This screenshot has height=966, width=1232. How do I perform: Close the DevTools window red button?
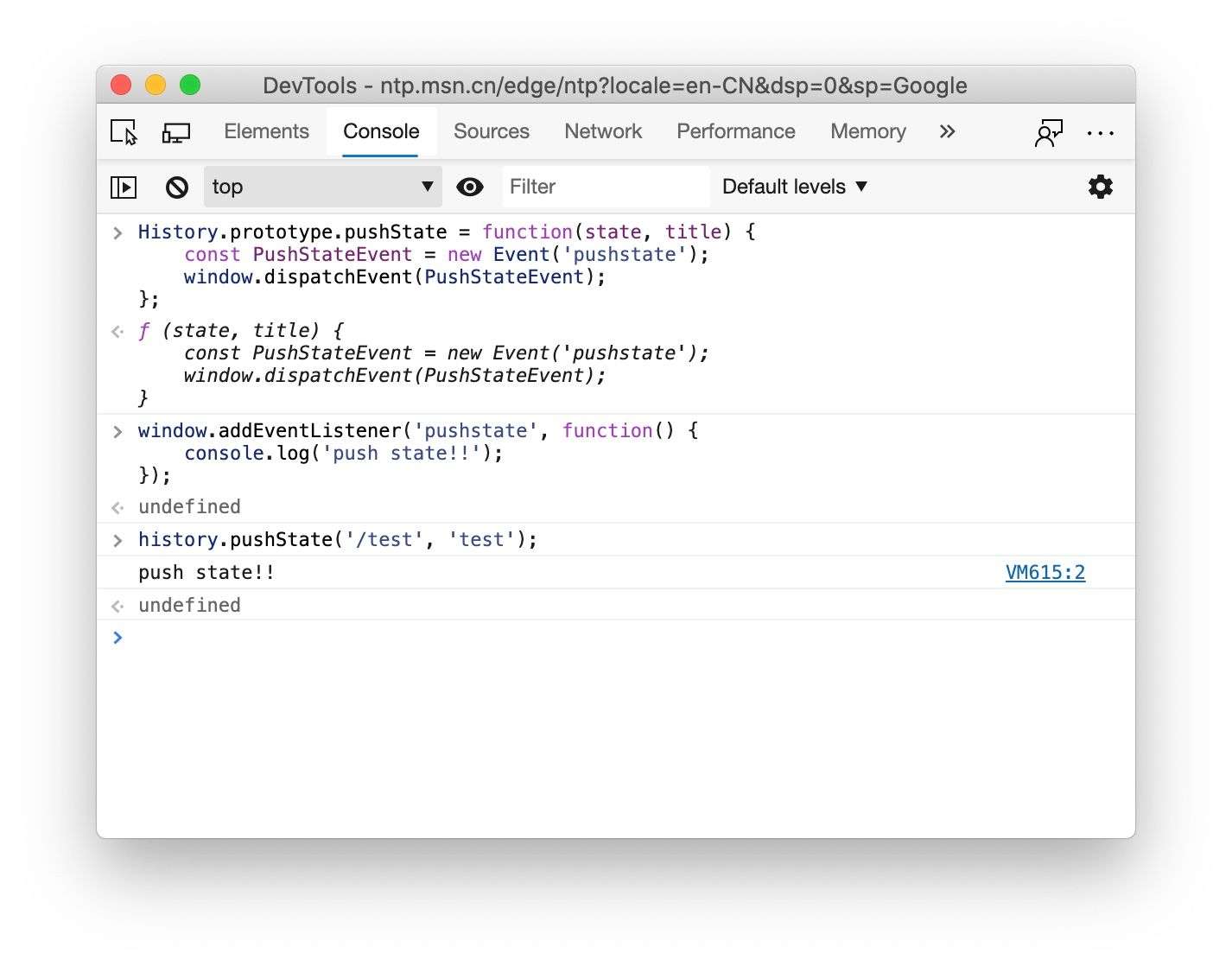click(x=121, y=85)
